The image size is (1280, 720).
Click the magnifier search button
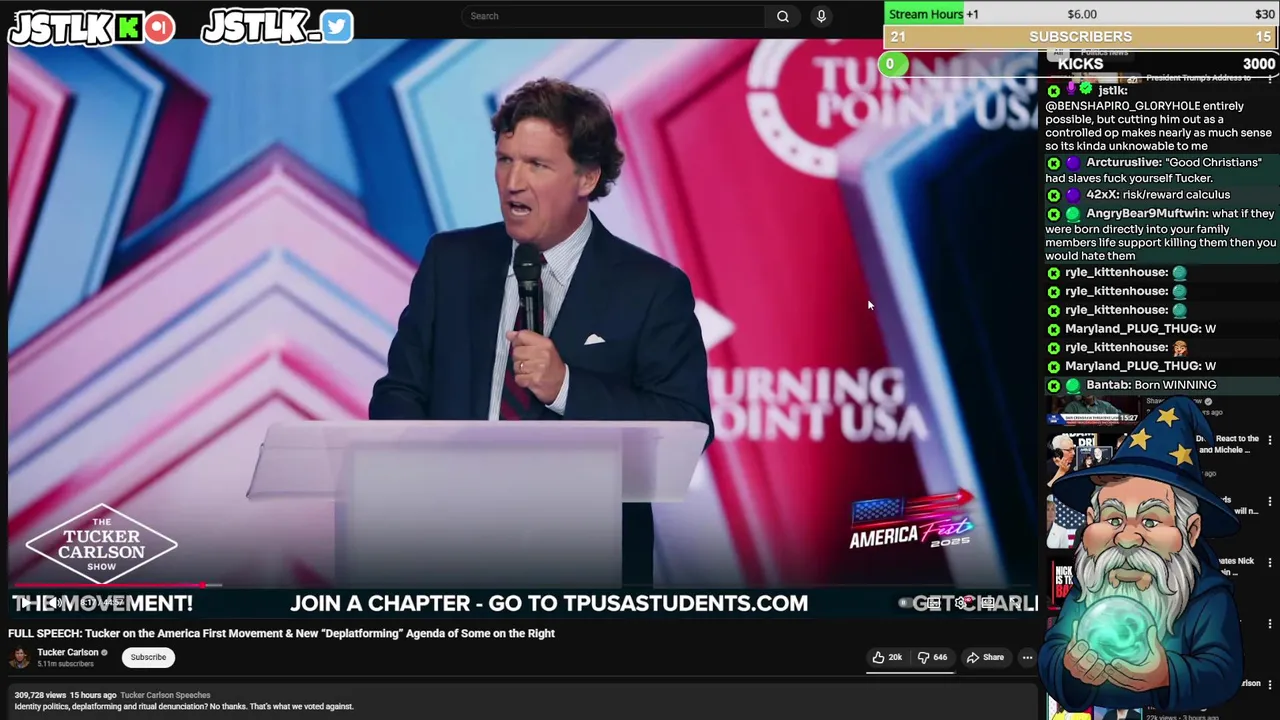(783, 16)
